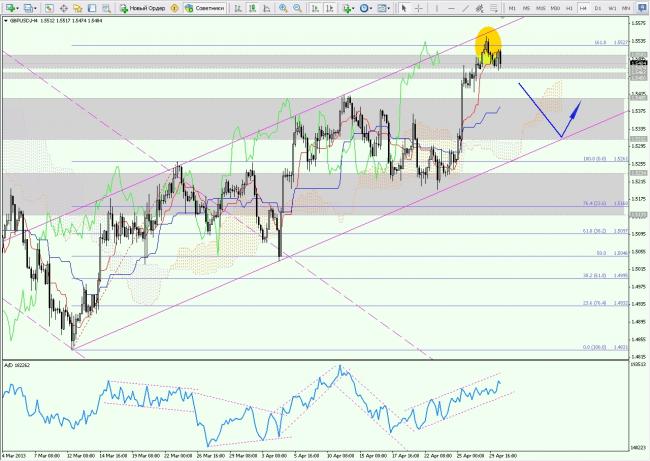Switch chart to Candlesticks type
The image size is (650, 461).
[252, 8]
